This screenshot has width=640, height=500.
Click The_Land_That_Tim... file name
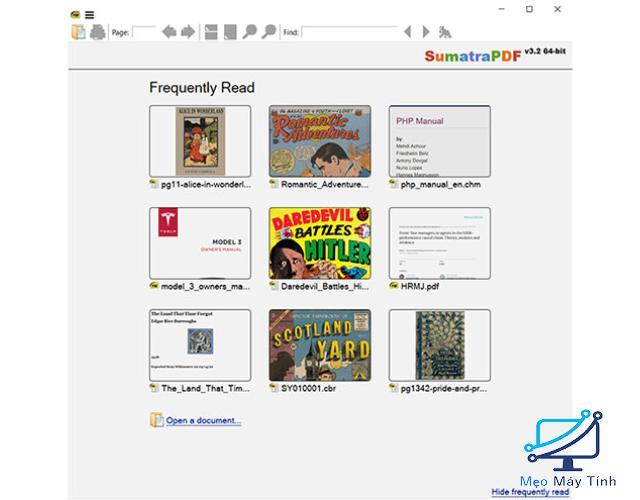pos(205,388)
